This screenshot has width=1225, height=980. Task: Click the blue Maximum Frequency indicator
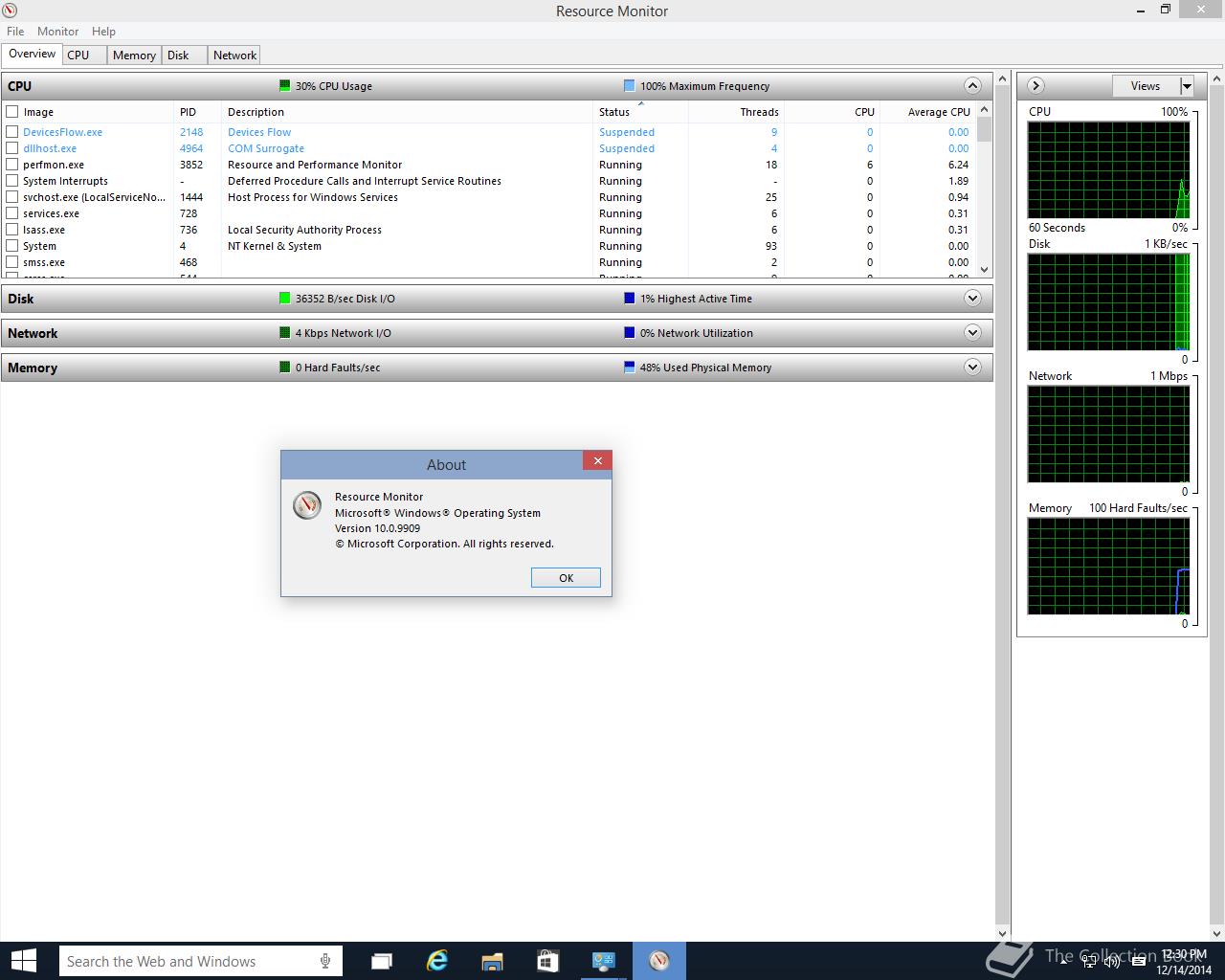point(629,86)
